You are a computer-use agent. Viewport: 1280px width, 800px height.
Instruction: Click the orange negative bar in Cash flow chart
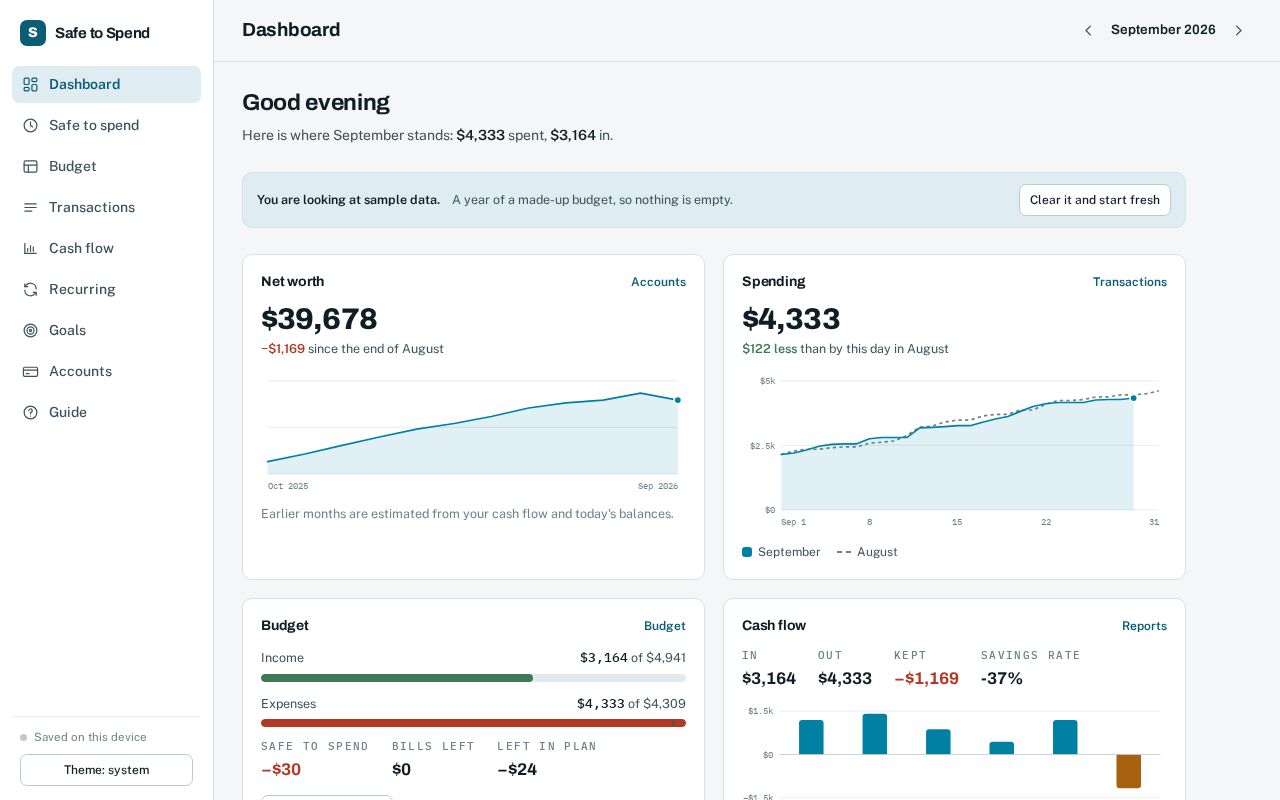[x=1129, y=771]
